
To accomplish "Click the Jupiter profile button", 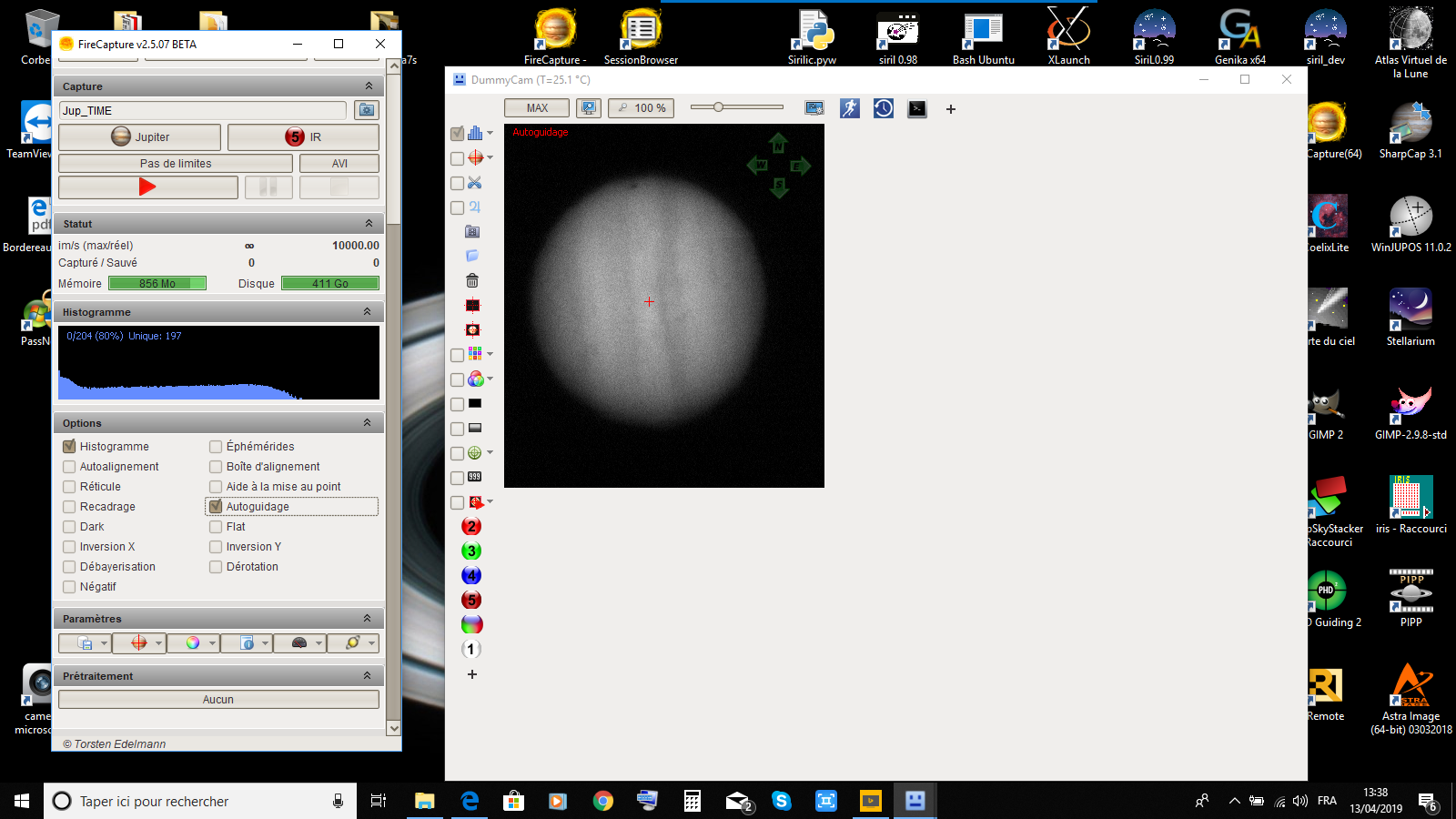I will [x=140, y=137].
